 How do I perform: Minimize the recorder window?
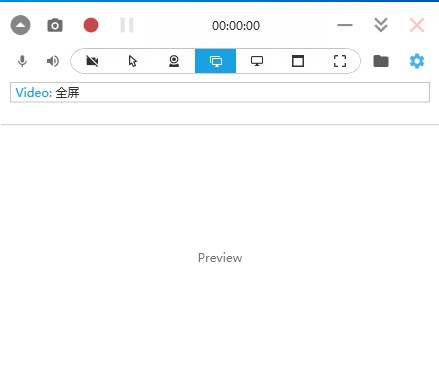[345, 25]
